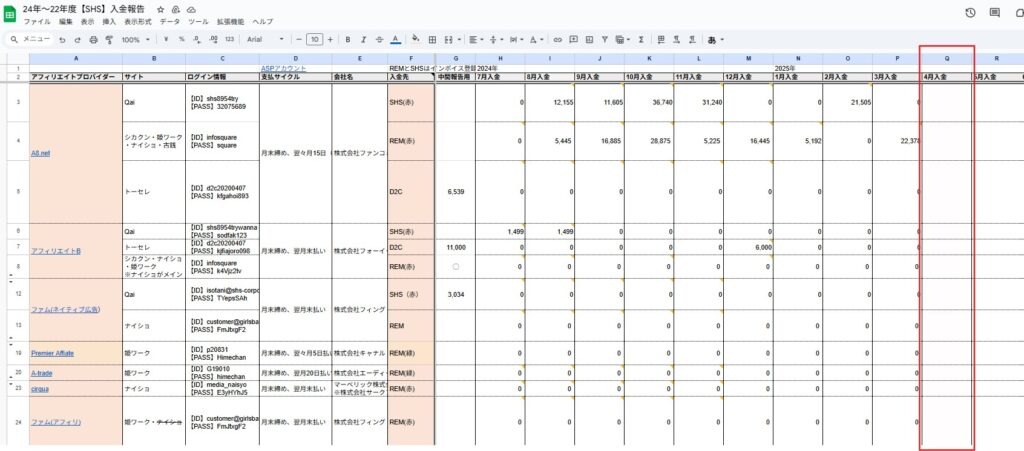Toggle italic formatting
This screenshot has height=451, width=1024.
[364, 40]
